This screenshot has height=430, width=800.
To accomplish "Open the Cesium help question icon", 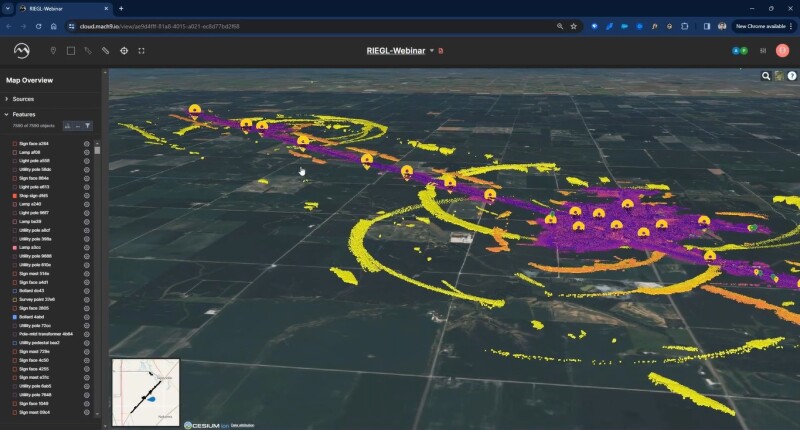I will [792, 75].
